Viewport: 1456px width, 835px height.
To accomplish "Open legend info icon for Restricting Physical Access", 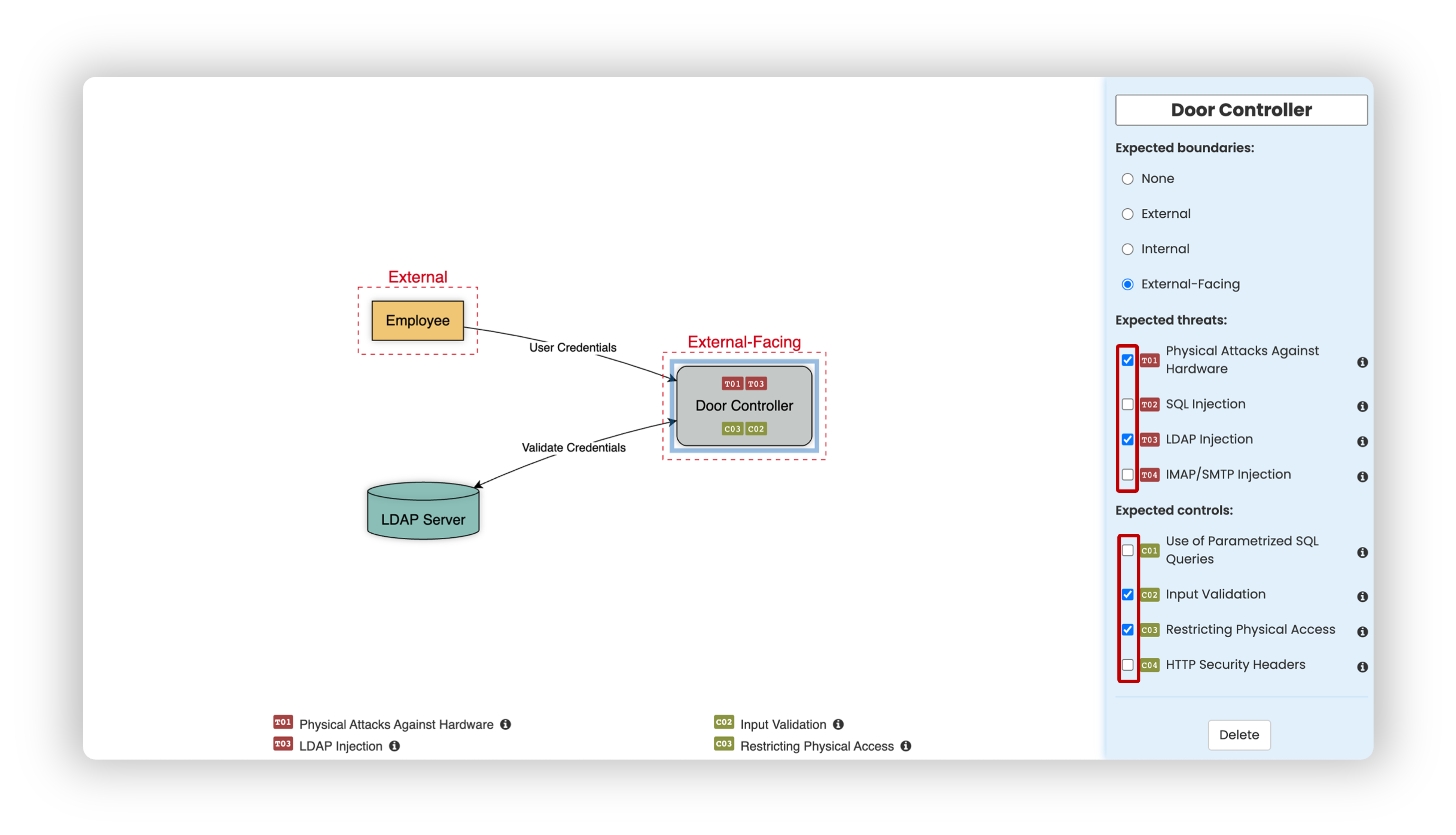I will click(x=906, y=746).
